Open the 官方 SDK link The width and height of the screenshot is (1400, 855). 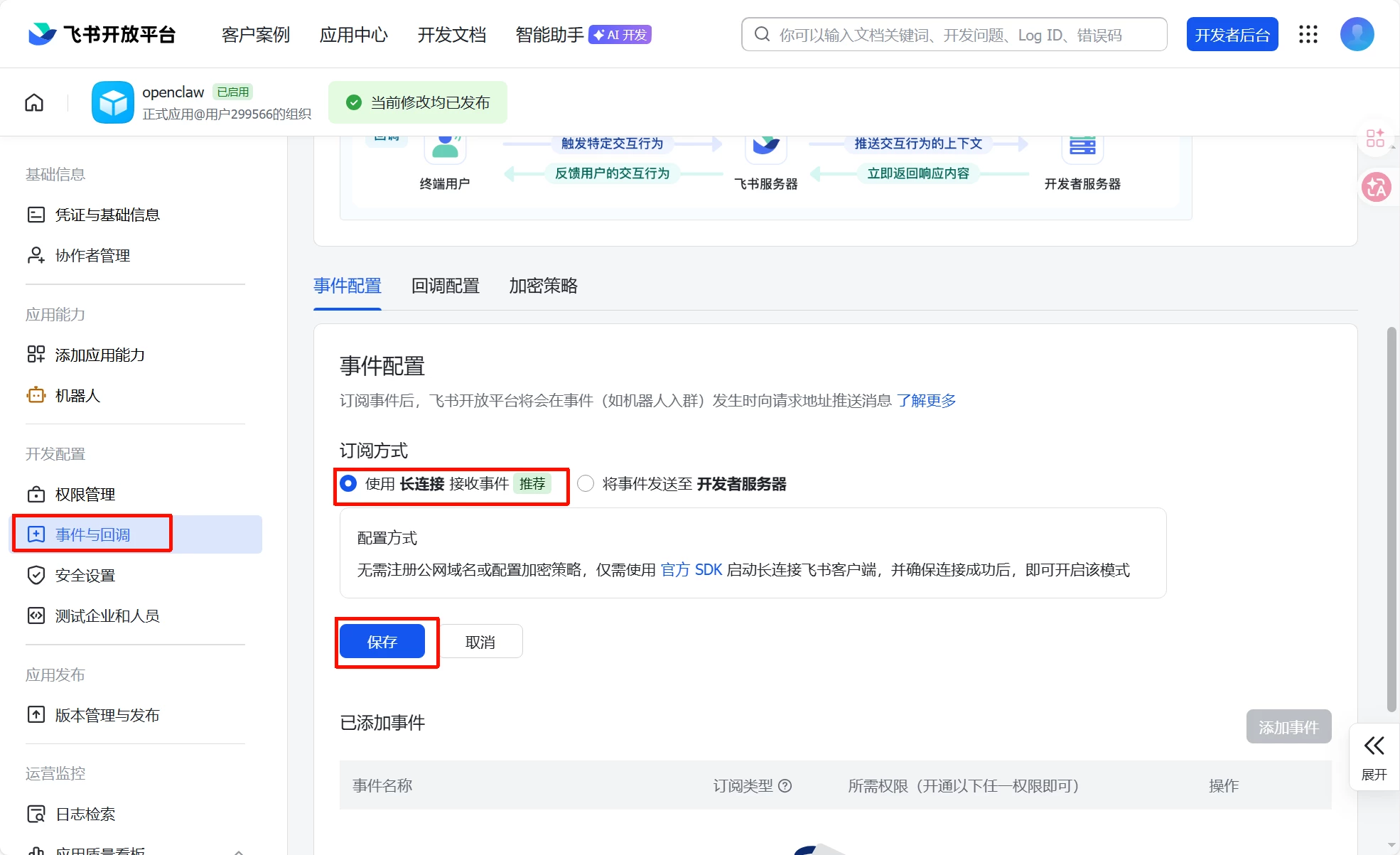[x=691, y=570]
